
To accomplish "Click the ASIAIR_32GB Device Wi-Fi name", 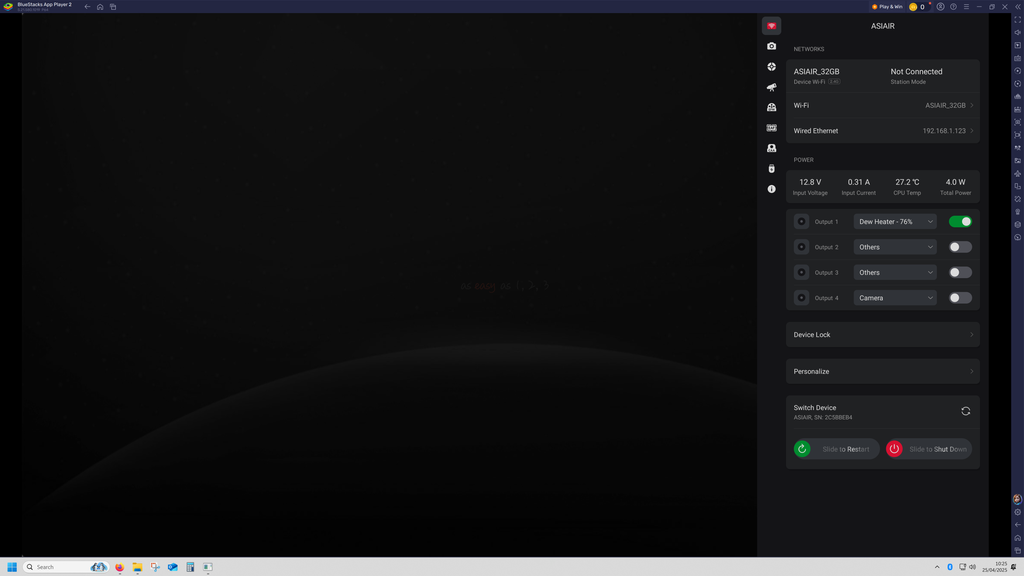I will (816, 72).
